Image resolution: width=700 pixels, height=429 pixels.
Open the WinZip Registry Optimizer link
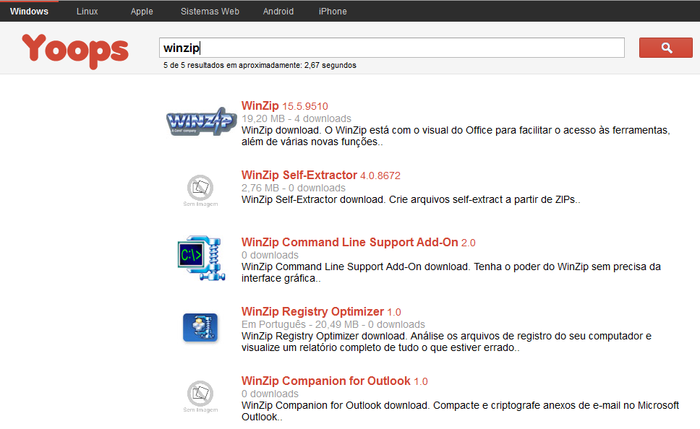pos(321,312)
